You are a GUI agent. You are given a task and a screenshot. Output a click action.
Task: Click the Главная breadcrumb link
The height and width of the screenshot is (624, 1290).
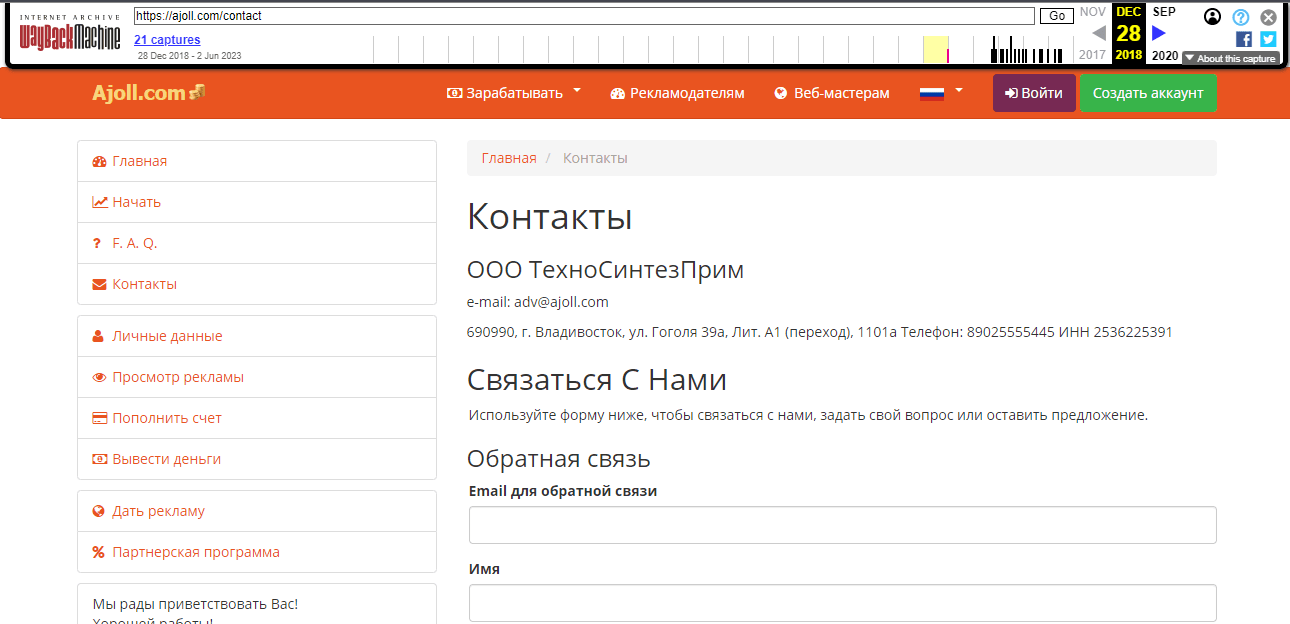coord(509,158)
